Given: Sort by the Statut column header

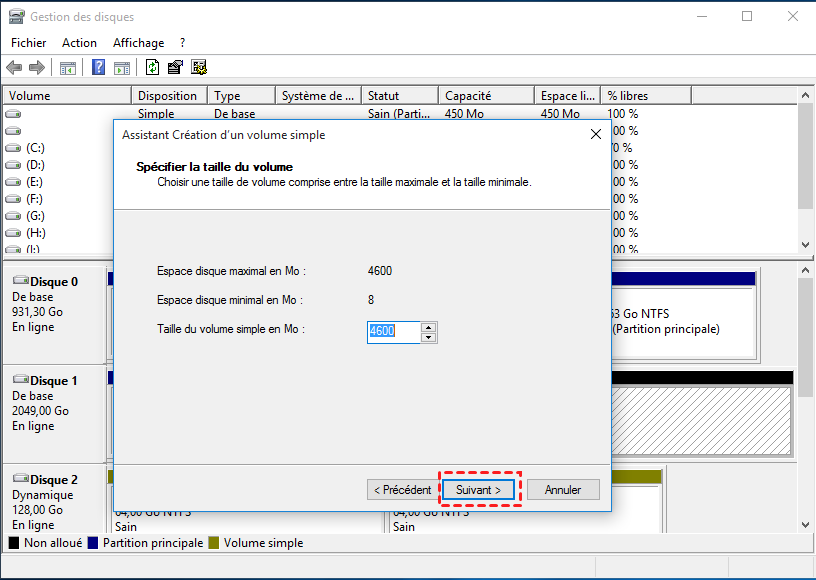Looking at the screenshot, I should 400,96.
